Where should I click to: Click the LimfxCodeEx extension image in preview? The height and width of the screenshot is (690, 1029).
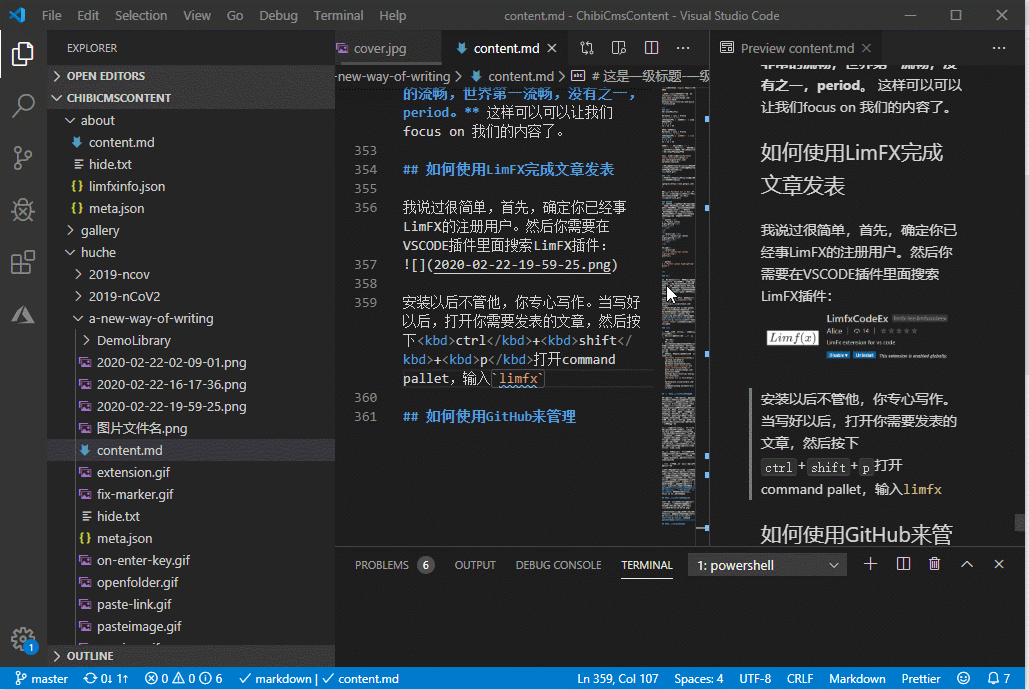click(x=857, y=338)
